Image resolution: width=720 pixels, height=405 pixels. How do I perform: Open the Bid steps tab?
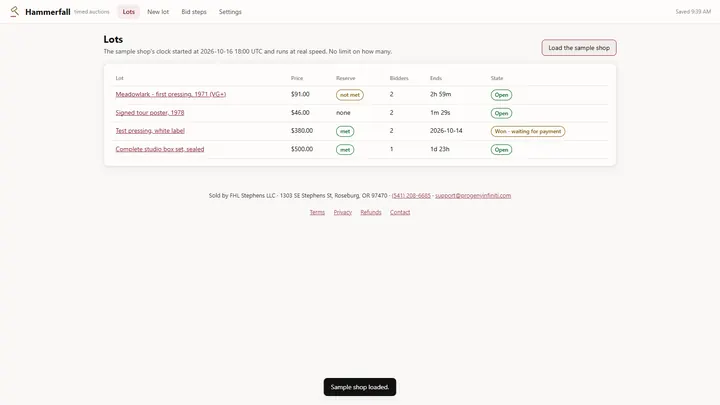[x=194, y=12]
